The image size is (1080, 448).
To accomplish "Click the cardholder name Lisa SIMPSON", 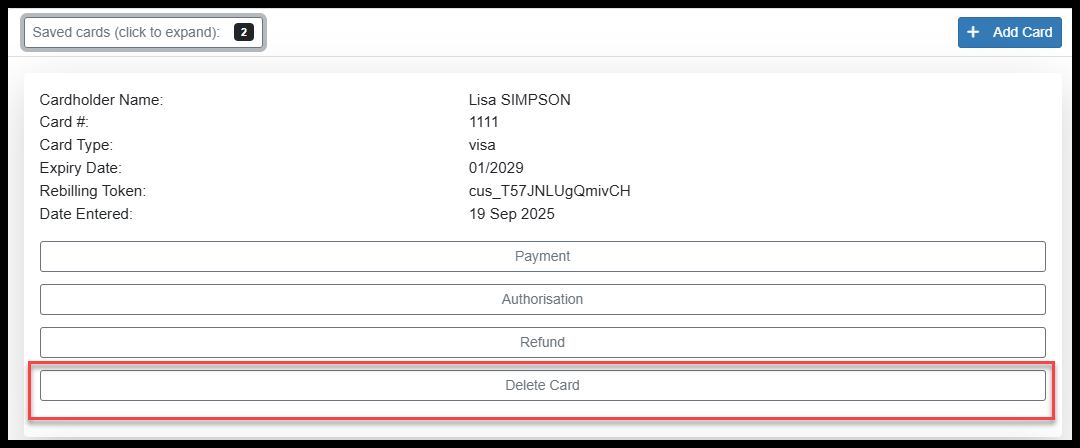I will [519, 100].
